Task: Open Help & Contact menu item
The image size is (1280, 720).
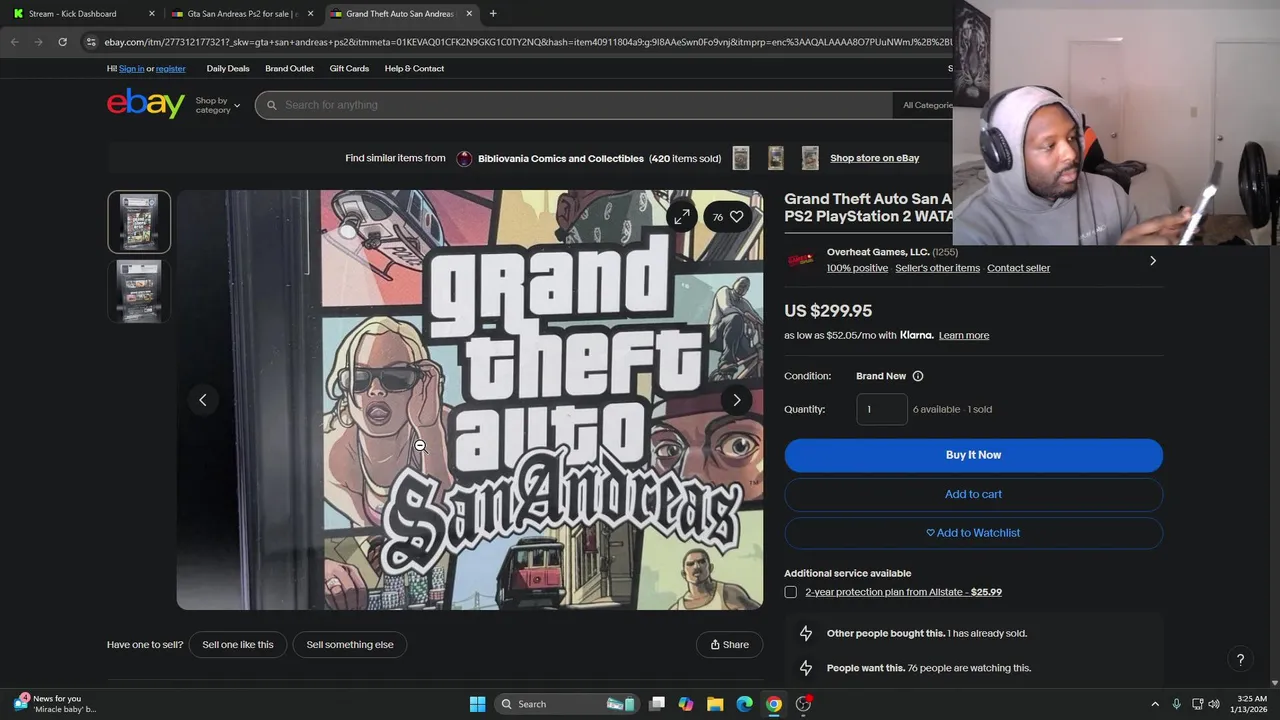Action: pos(414,68)
